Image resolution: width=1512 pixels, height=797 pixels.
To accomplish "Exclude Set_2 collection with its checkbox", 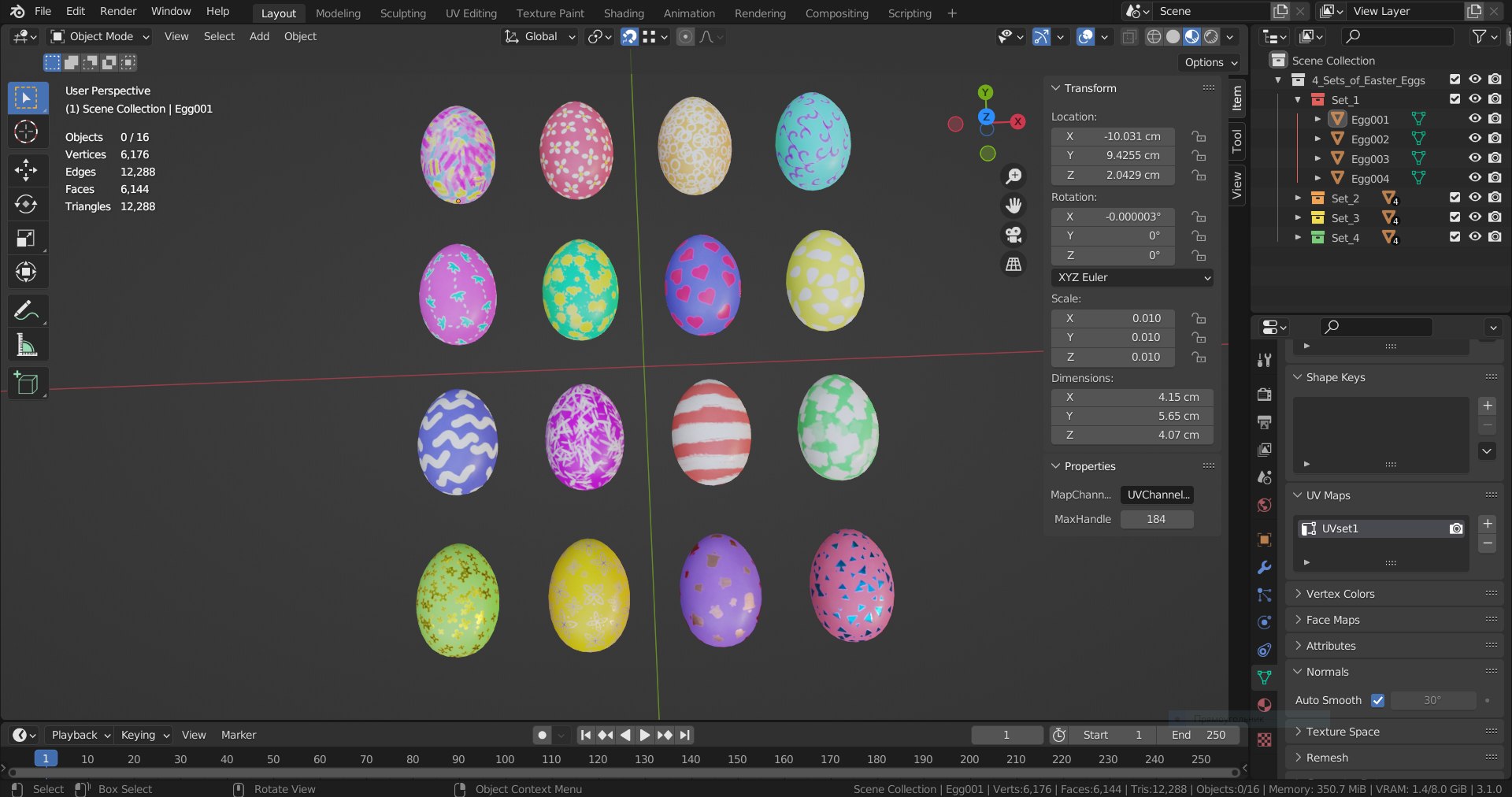I will [1455, 198].
